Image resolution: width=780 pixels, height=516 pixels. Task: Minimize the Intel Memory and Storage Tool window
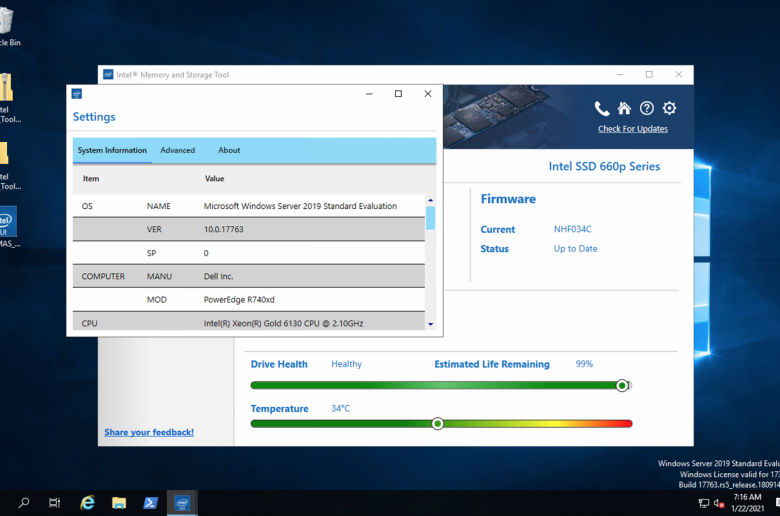tap(620, 75)
